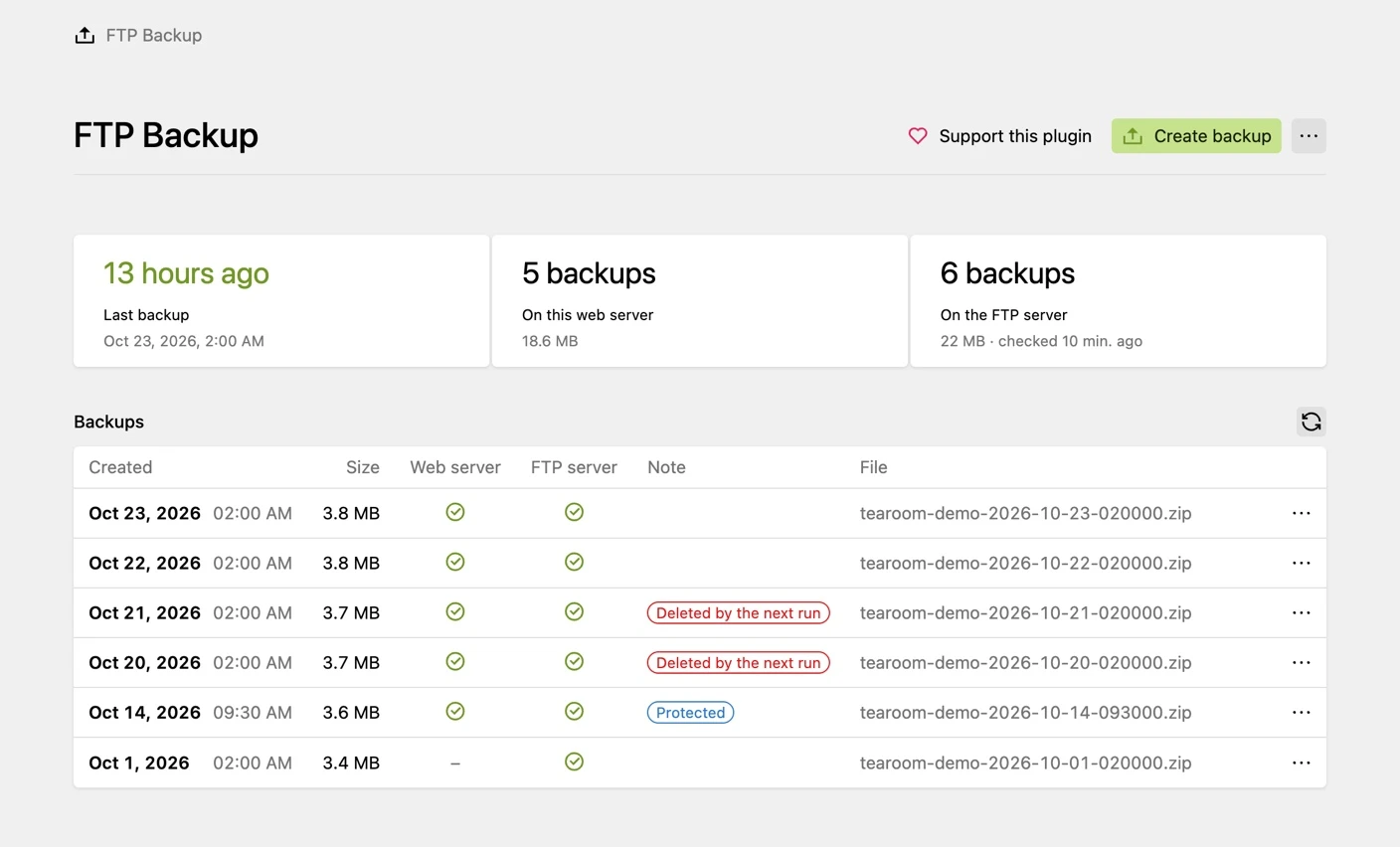The height and width of the screenshot is (847, 1400).
Task: Click FTP server check icon for Oct 14
Action: point(574,711)
